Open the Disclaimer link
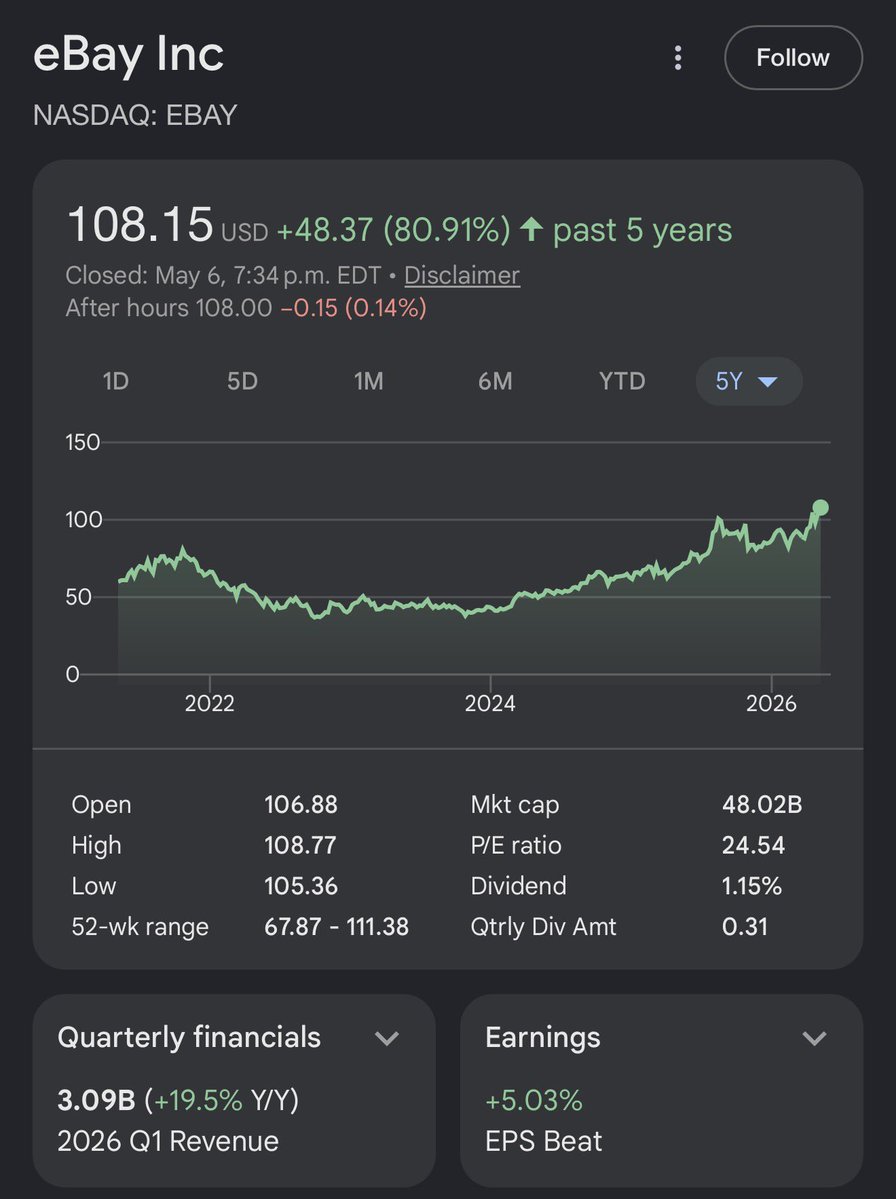The image size is (896, 1199). (x=462, y=275)
